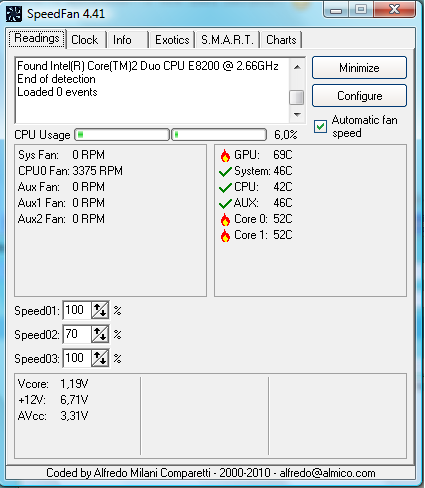Screen dimensions: 425x488
Task: Click the Core 0 flame icon
Action: (x=225, y=219)
